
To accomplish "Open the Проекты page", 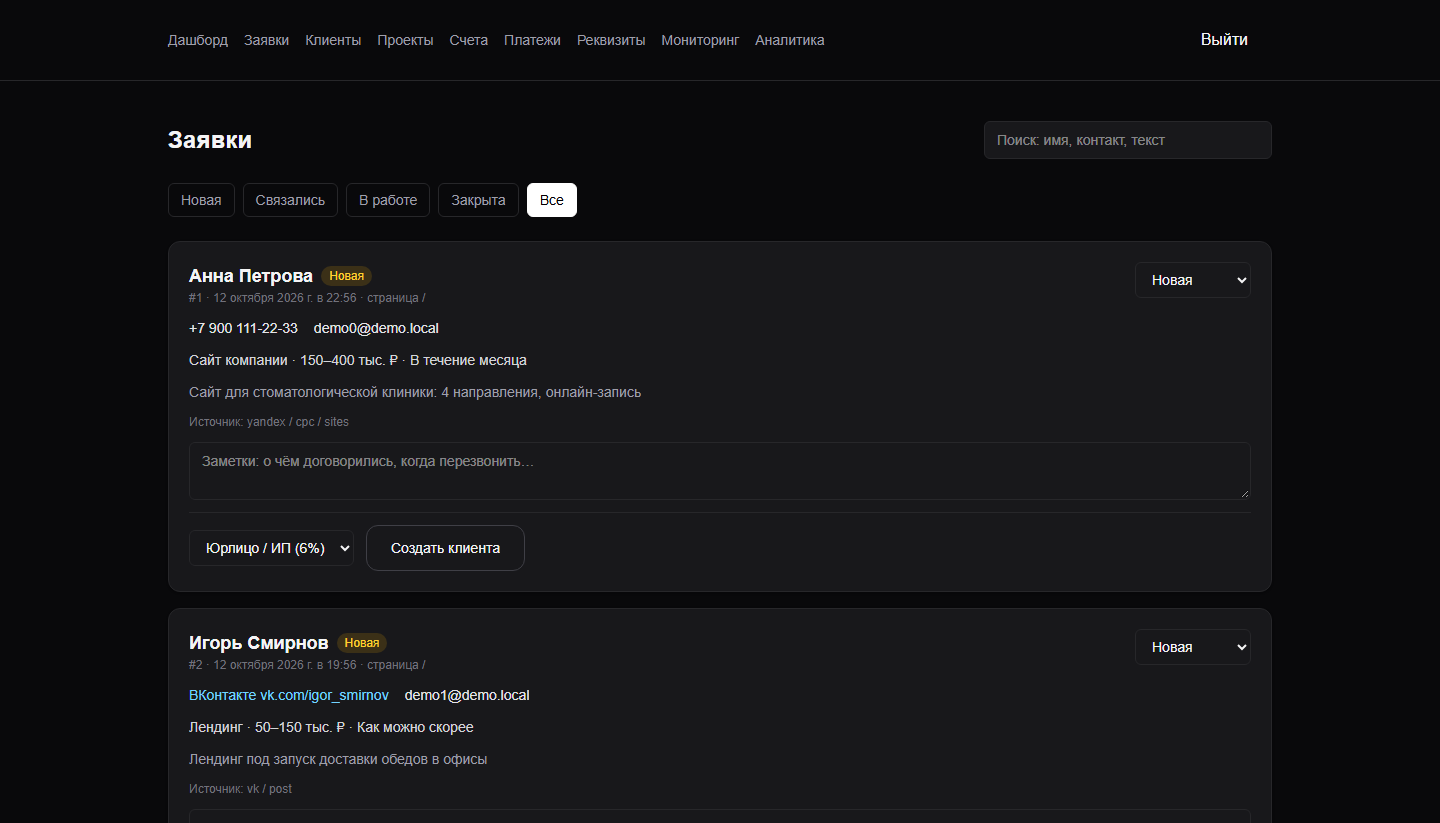I will [405, 40].
